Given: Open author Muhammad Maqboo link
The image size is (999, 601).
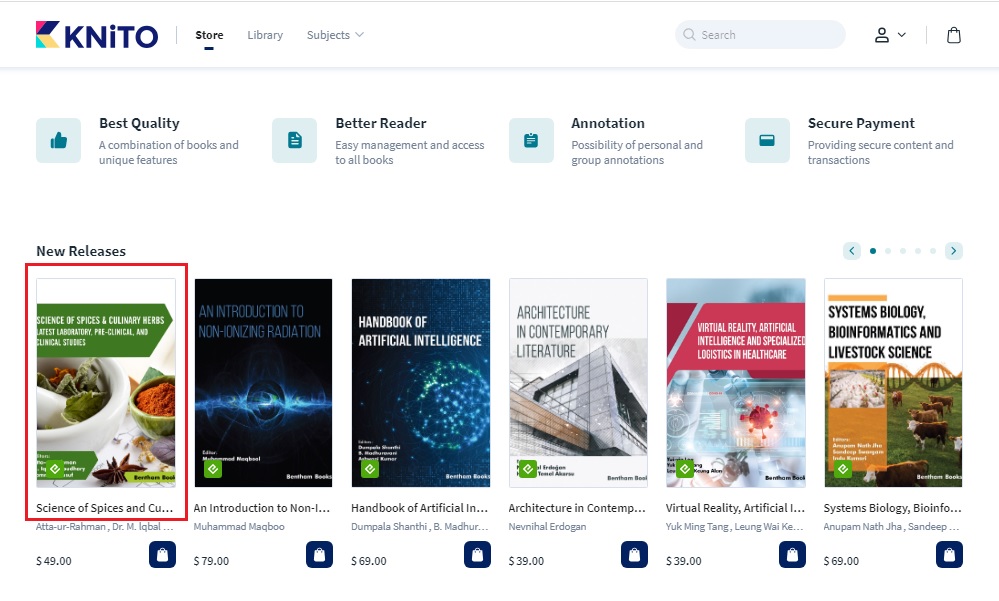Looking at the screenshot, I should (239, 526).
